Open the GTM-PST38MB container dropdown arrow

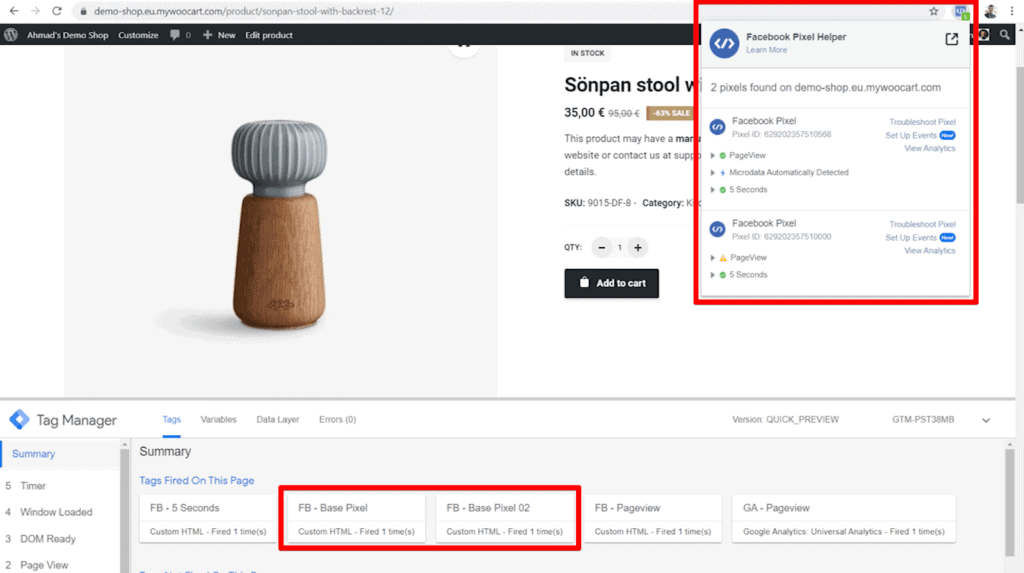(x=986, y=420)
